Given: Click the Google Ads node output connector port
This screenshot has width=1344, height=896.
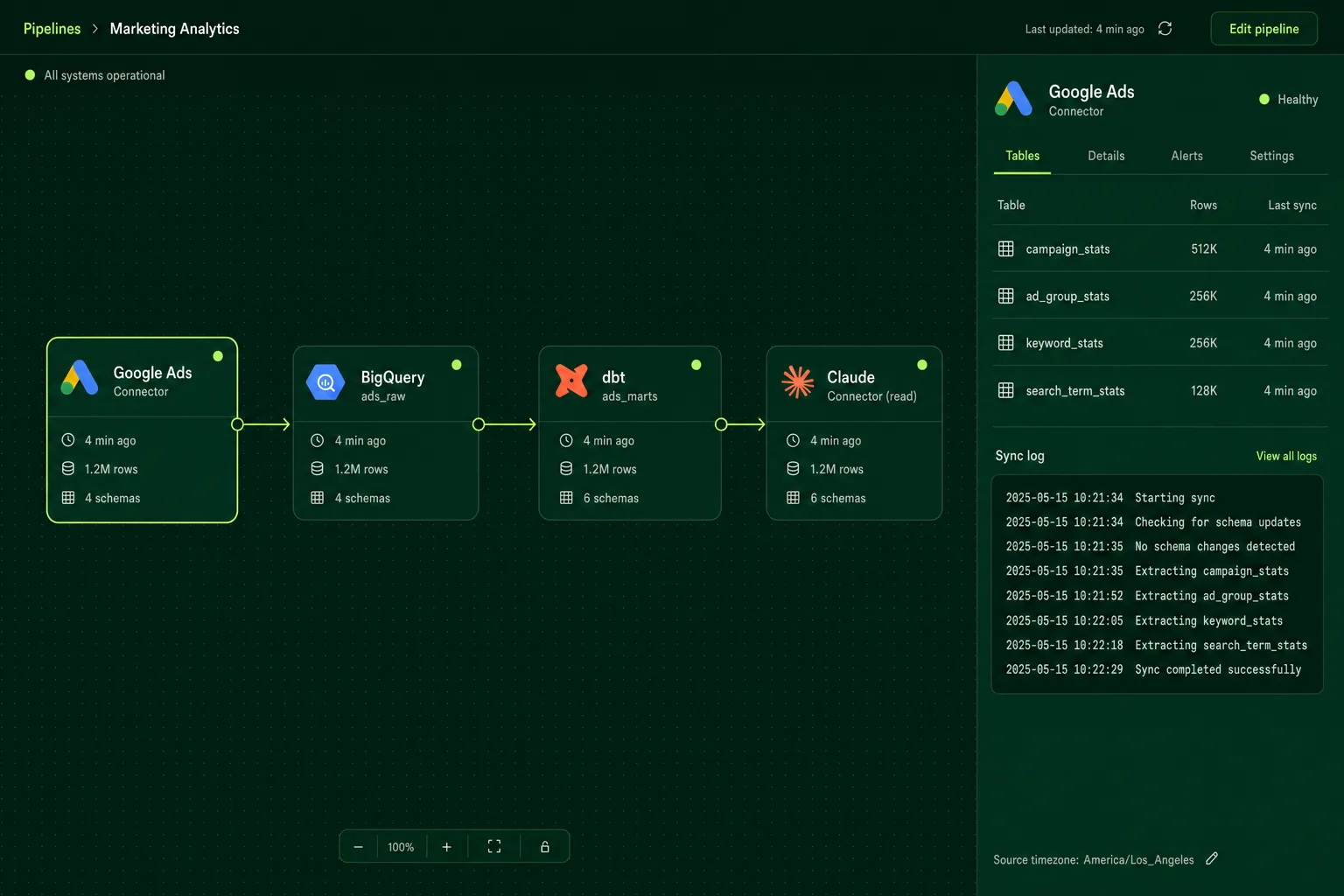Looking at the screenshot, I should click(x=237, y=424).
